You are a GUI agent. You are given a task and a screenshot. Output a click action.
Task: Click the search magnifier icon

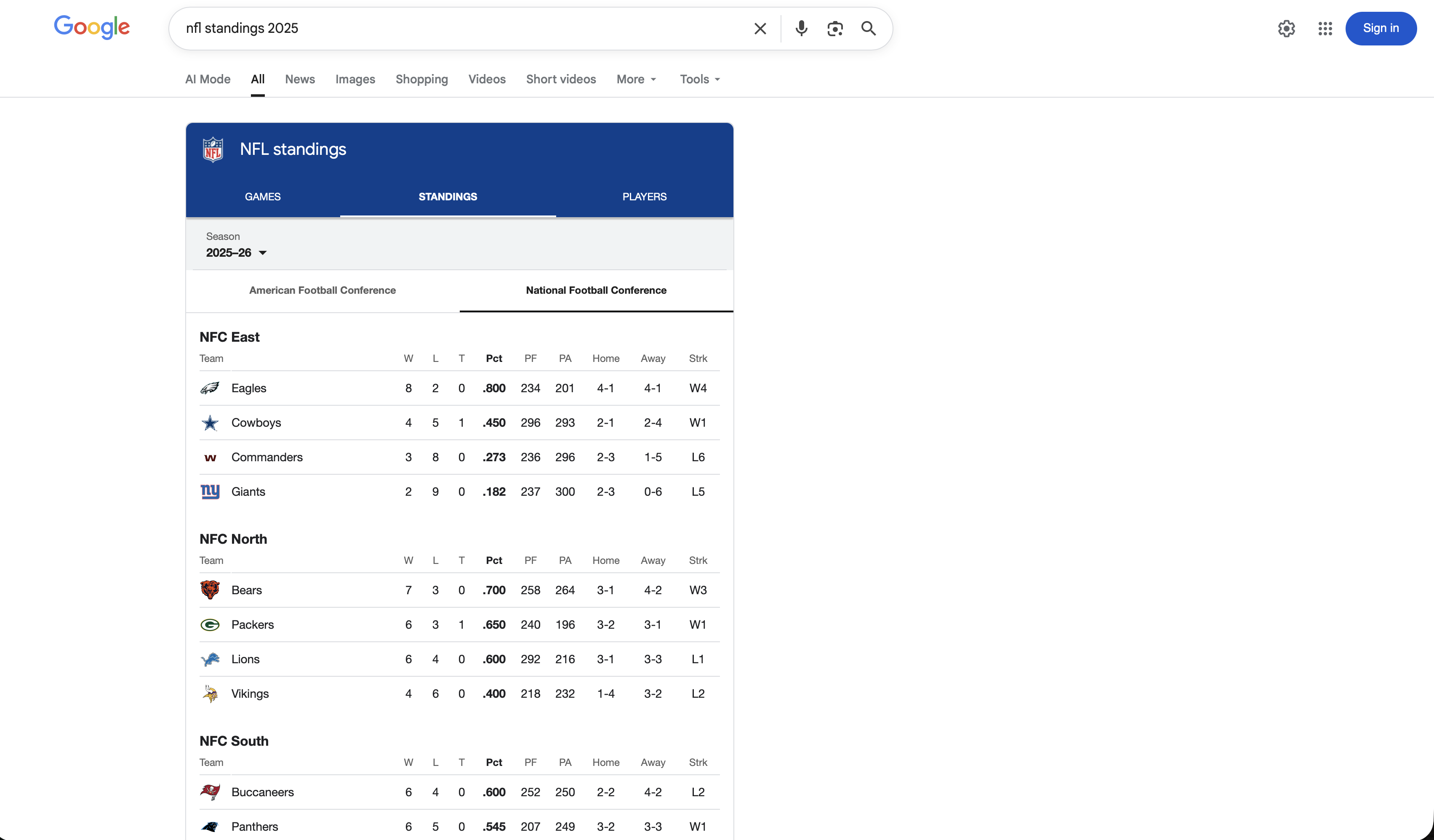click(868, 28)
